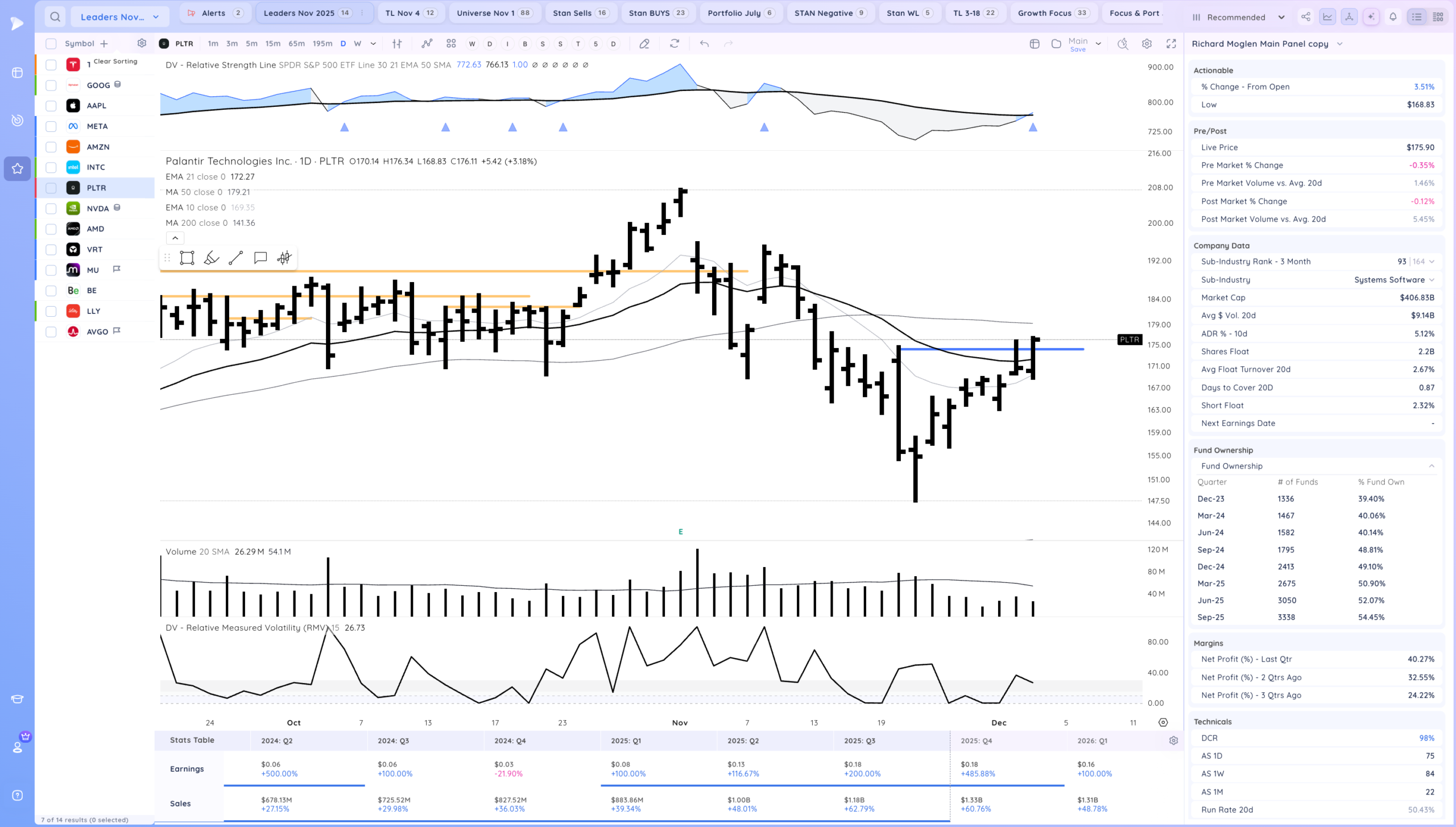The width and height of the screenshot is (1456, 827).
Task: Click the undo arrow in chart toolbar
Action: [704, 44]
